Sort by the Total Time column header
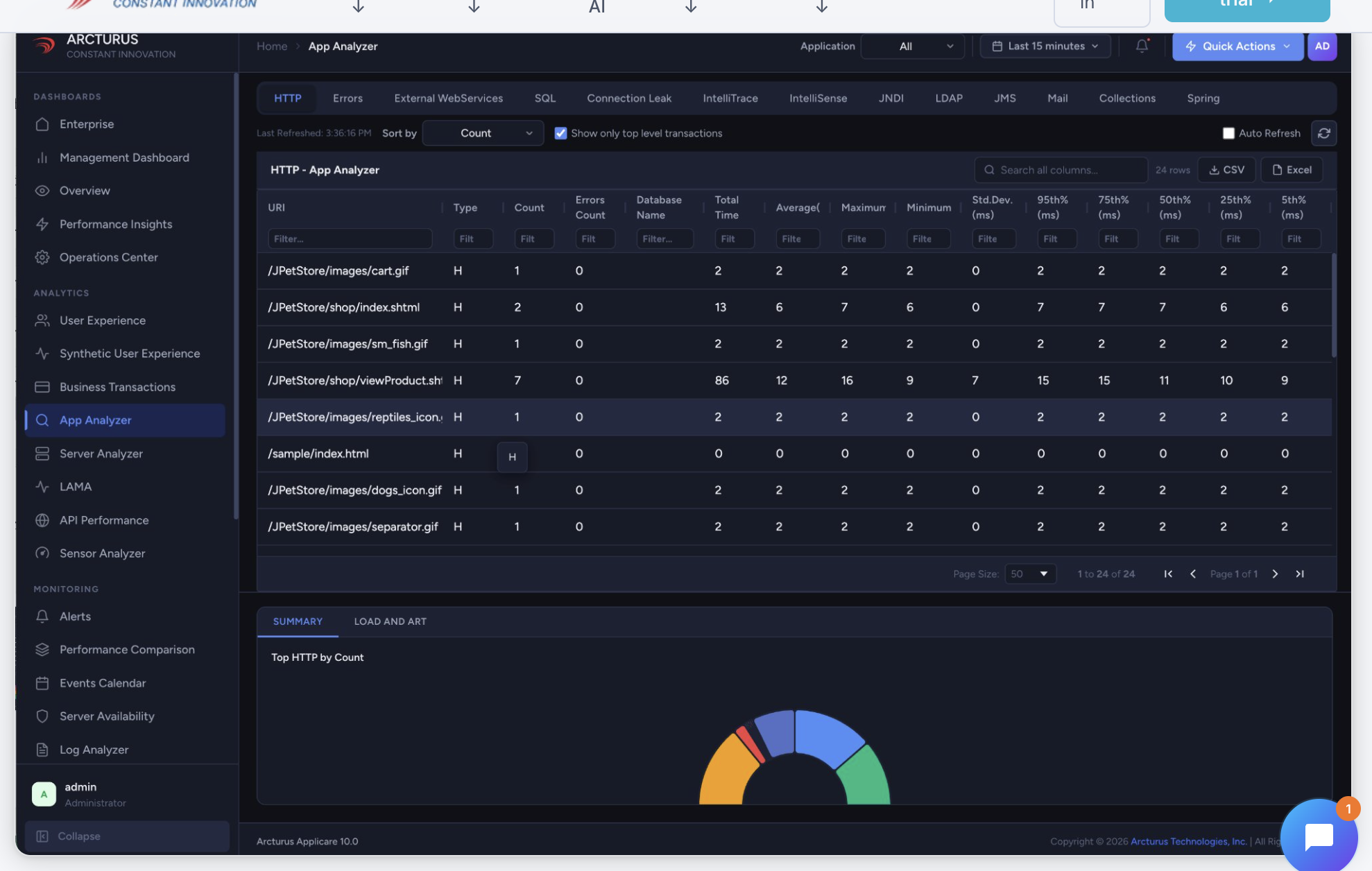 [726, 207]
